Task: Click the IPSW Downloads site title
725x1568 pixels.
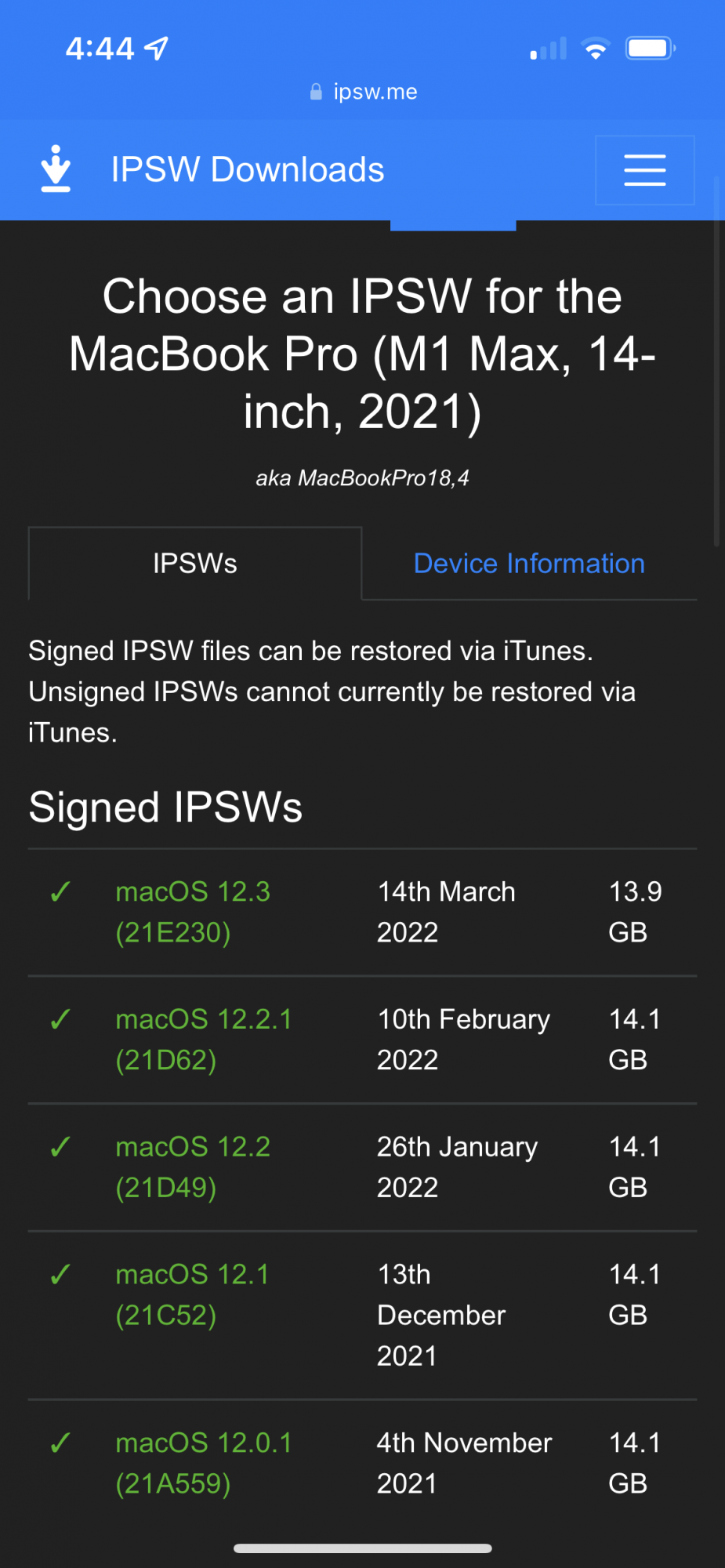Action: click(x=248, y=170)
